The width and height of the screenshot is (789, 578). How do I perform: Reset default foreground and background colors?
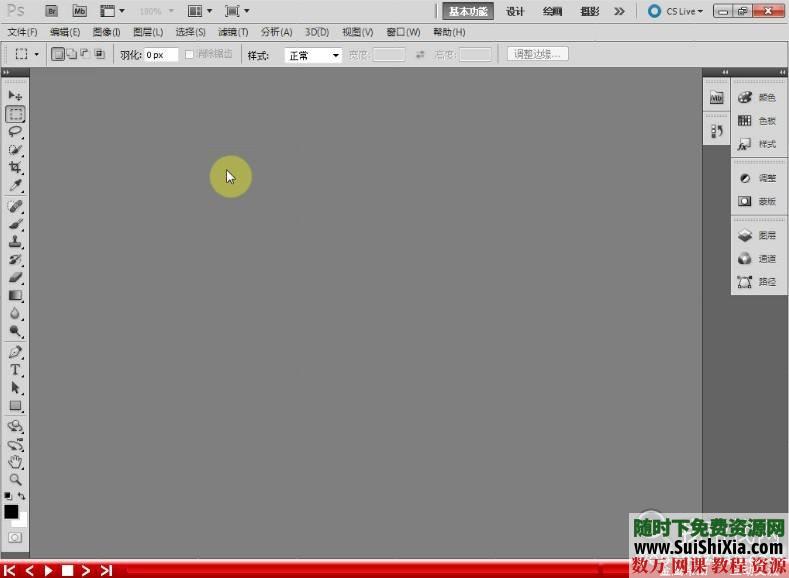point(8,496)
